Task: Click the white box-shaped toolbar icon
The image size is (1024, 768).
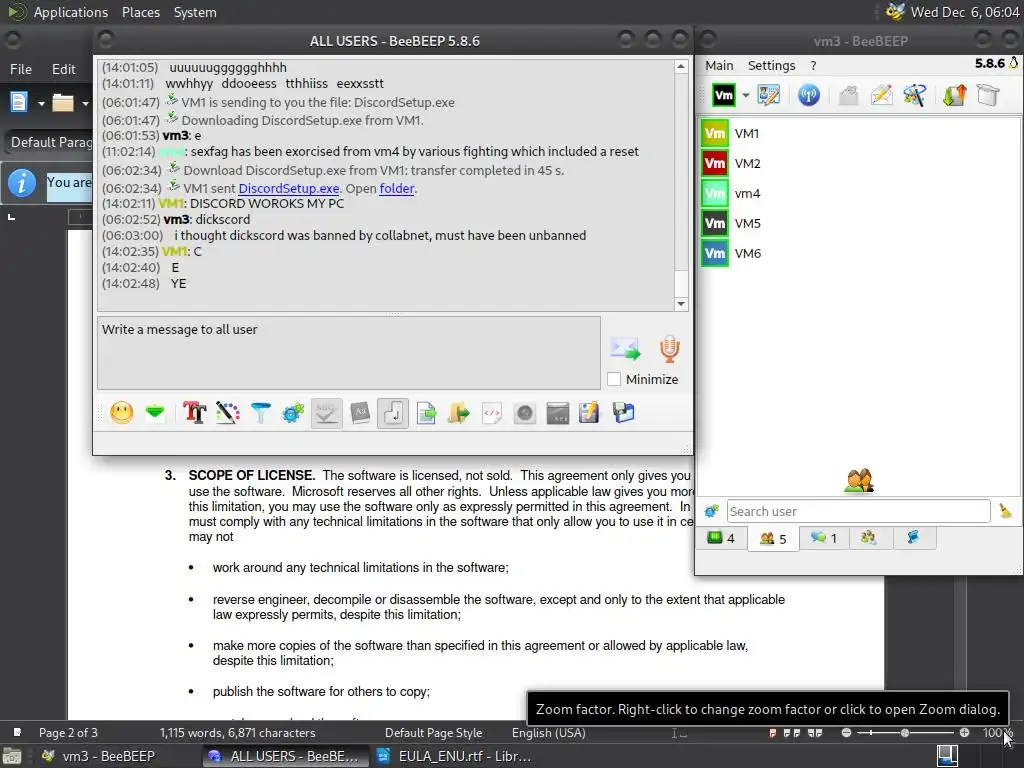Action: (x=988, y=95)
